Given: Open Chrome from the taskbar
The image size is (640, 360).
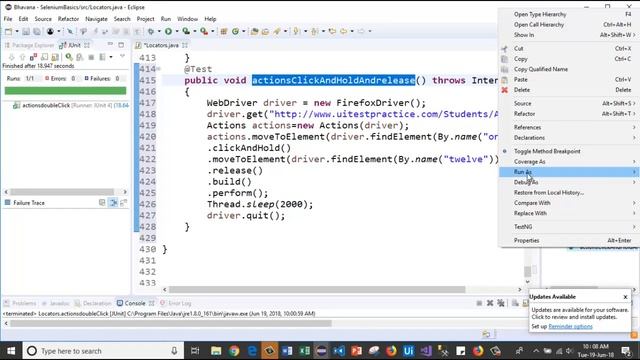Looking at the screenshot, I should 234,351.
